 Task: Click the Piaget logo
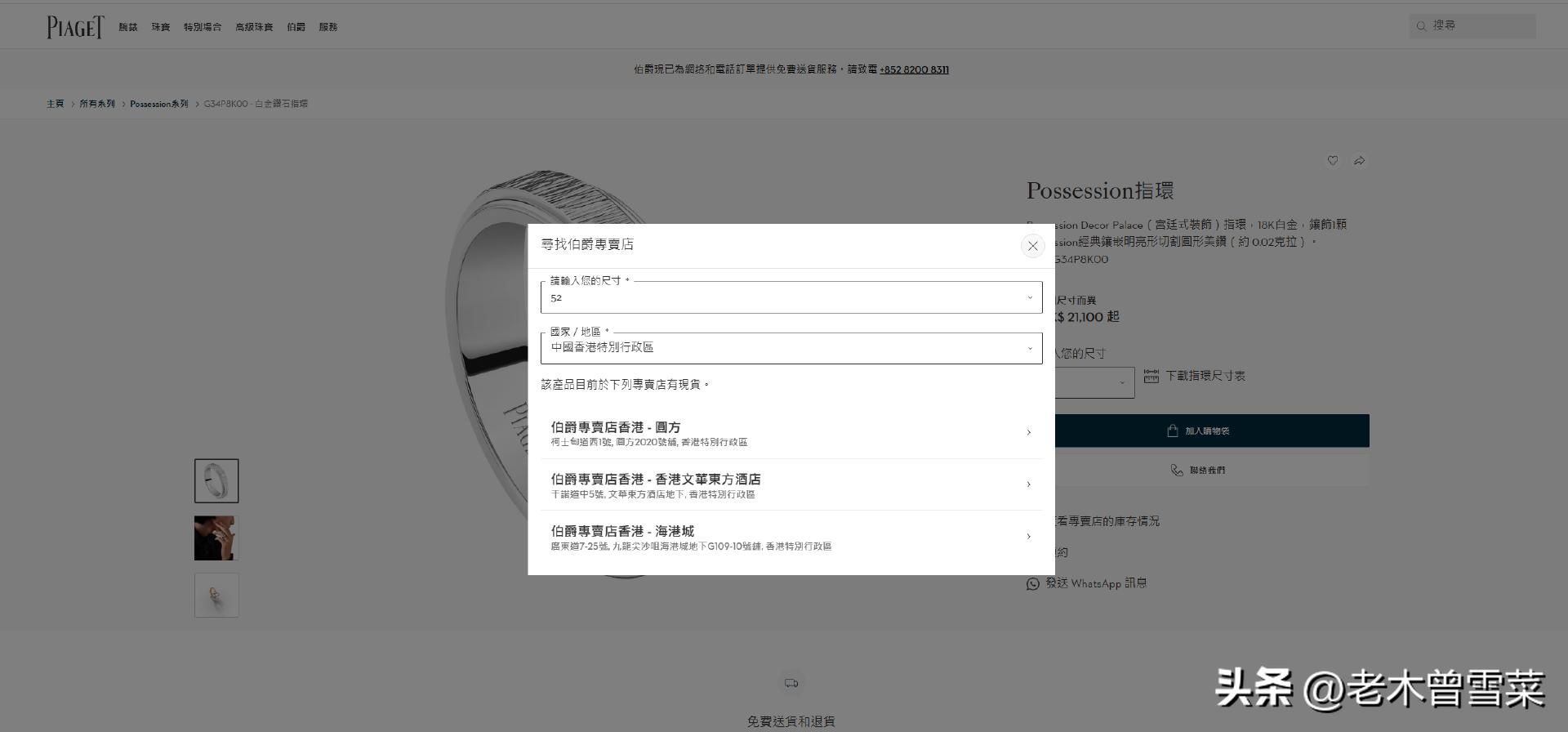pos(75,27)
